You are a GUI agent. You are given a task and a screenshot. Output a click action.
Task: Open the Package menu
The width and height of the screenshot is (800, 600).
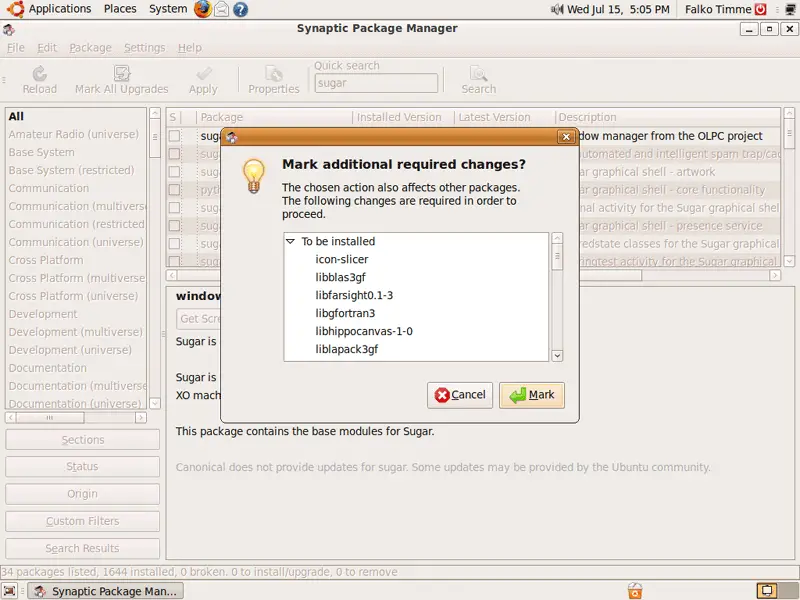point(90,48)
